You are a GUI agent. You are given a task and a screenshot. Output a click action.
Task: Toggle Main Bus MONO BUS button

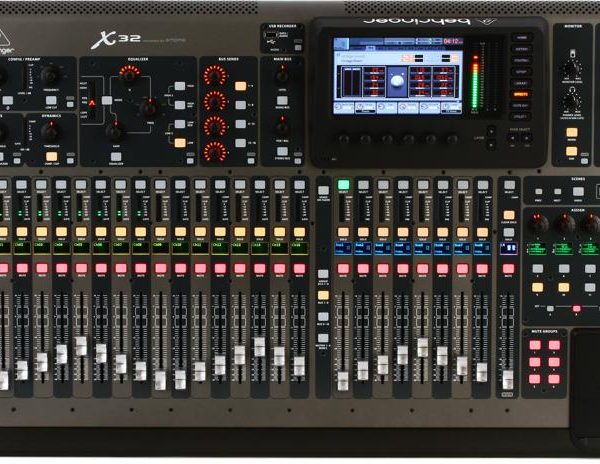pyautogui.click(x=282, y=101)
